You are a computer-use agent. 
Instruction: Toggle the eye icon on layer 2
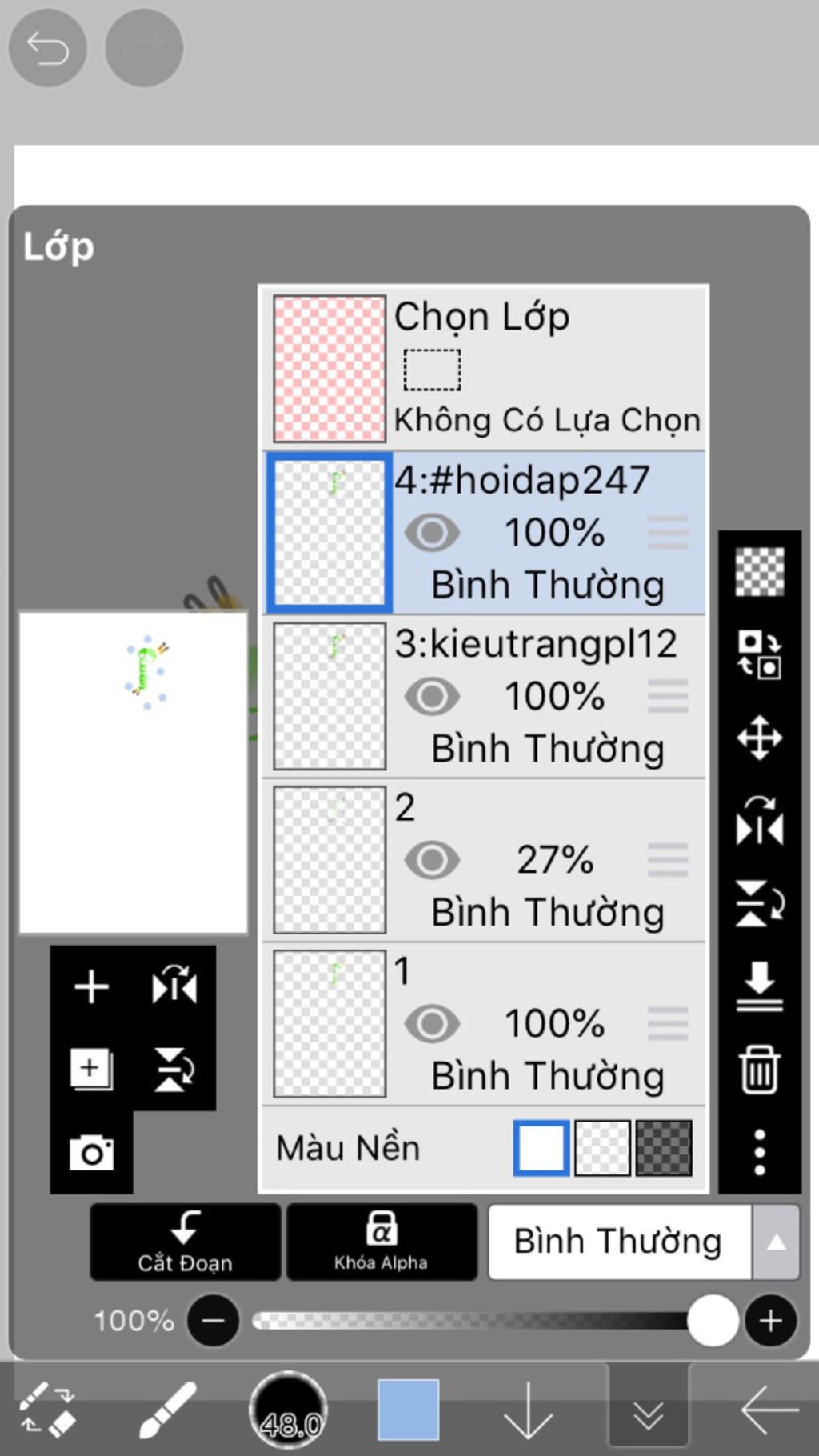pyautogui.click(x=432, y=861)
